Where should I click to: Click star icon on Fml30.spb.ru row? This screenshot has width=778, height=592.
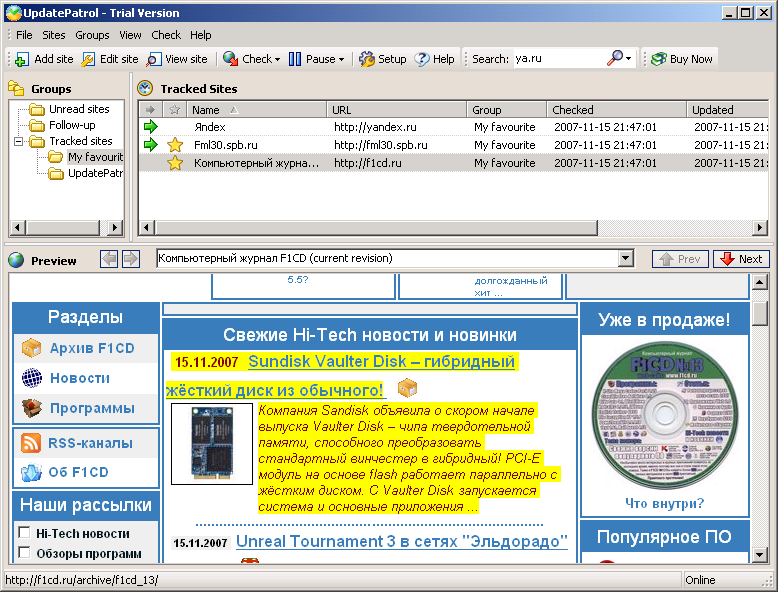pyautogui.click(x=175, y=145)
